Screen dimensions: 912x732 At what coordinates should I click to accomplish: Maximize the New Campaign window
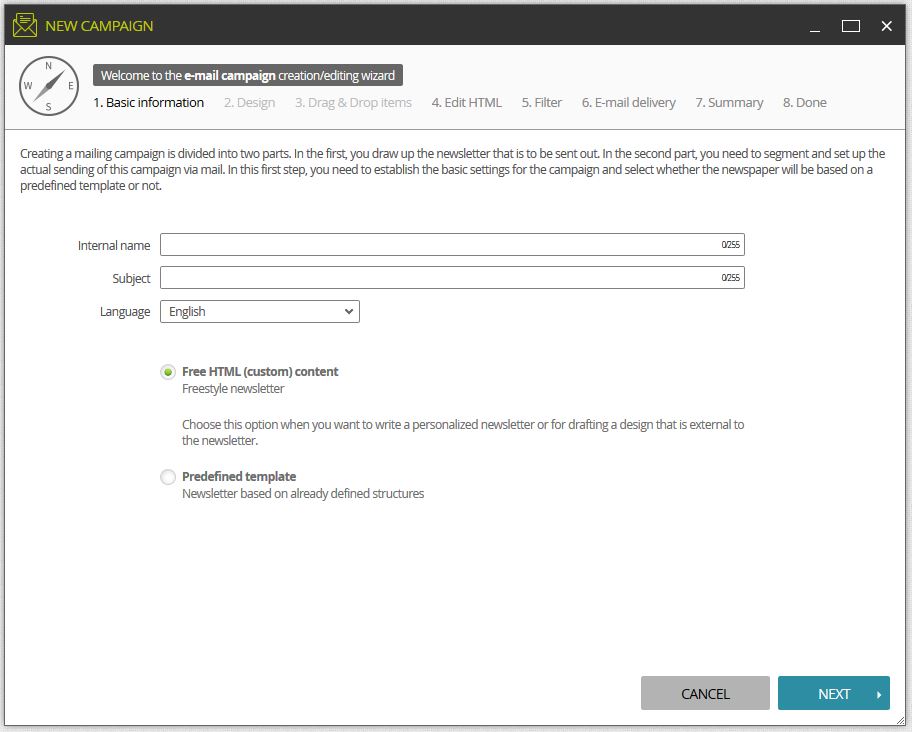point(850,26)
